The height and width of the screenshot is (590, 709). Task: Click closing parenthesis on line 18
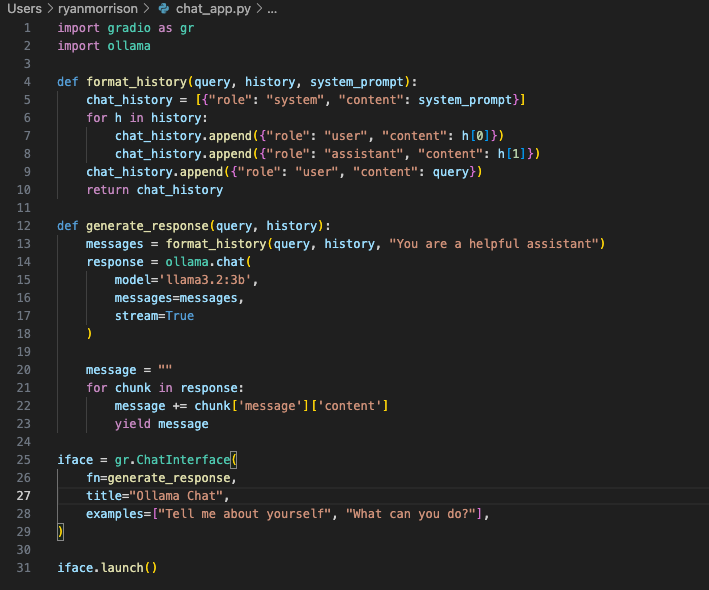point(90,334)
